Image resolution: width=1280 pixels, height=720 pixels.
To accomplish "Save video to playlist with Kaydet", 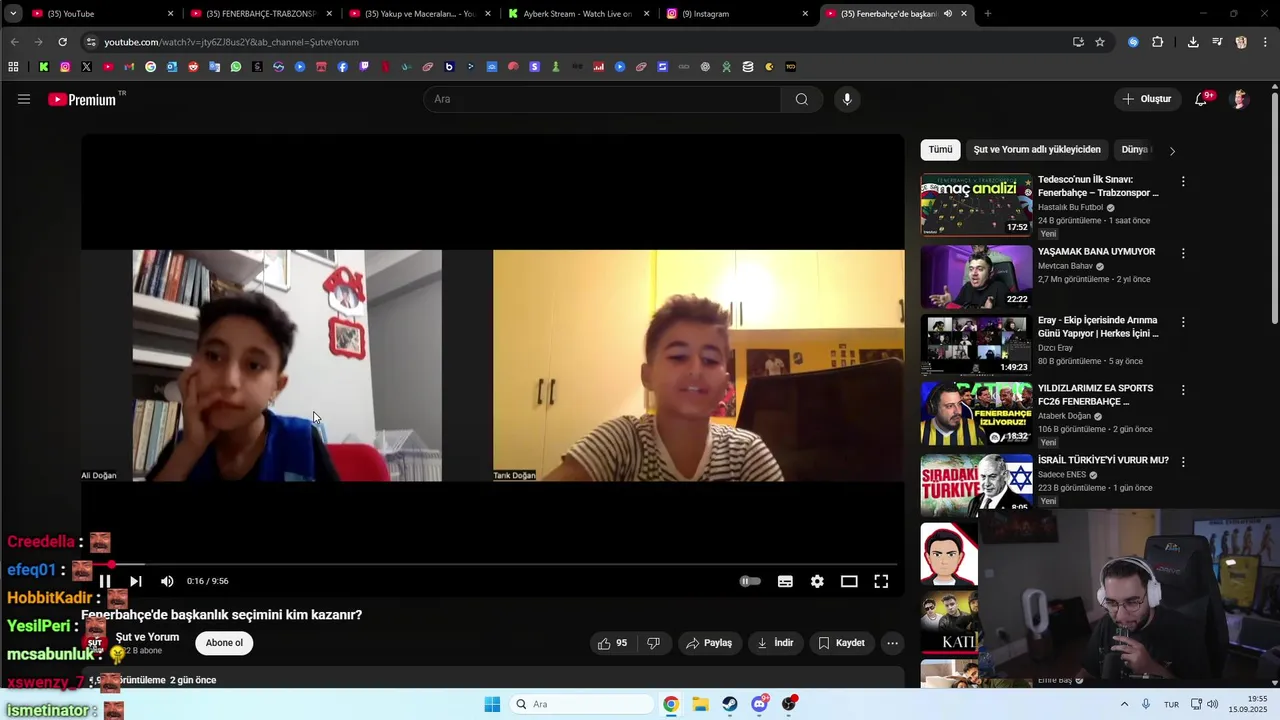I will click(841, 643).
